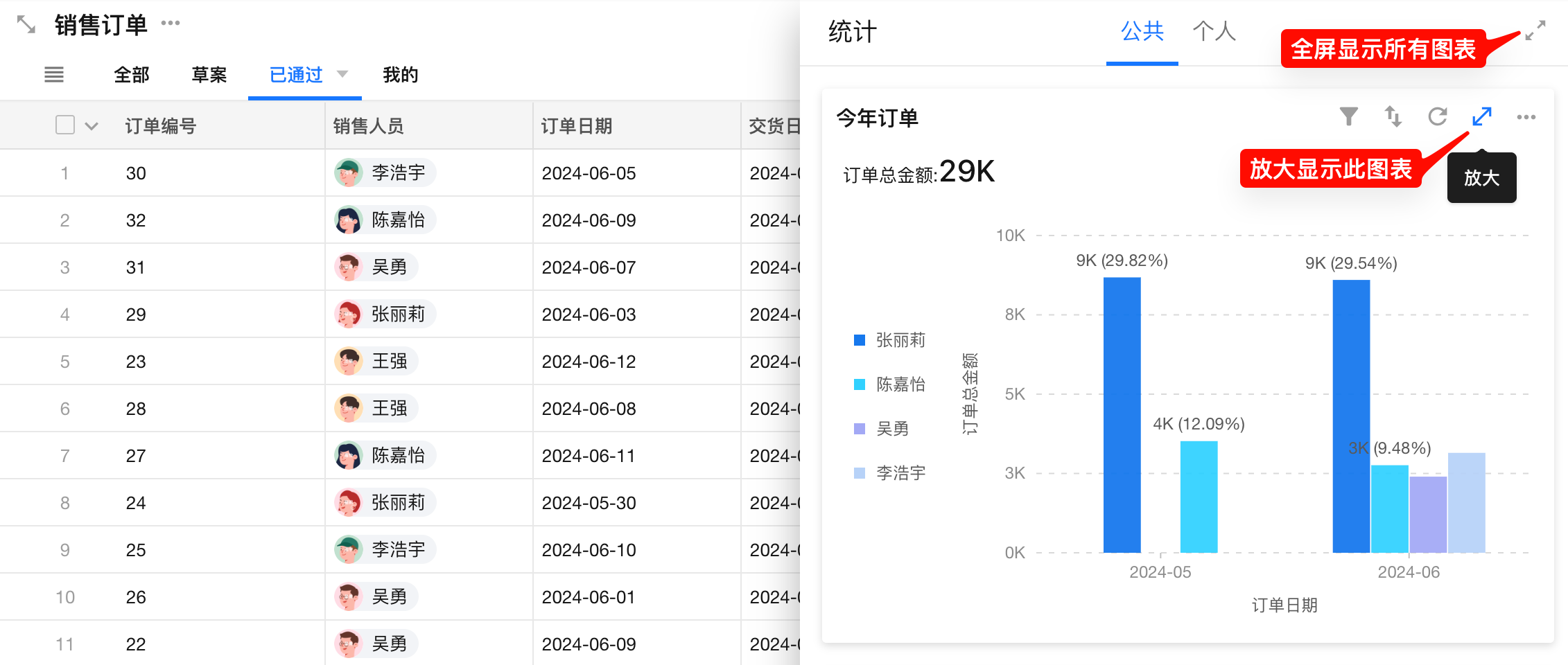The width and height of the screenshot is (1568, 665).
Task: Click the 陈嘉怡 color swatch in legend
Action: (x=860, y=384)
